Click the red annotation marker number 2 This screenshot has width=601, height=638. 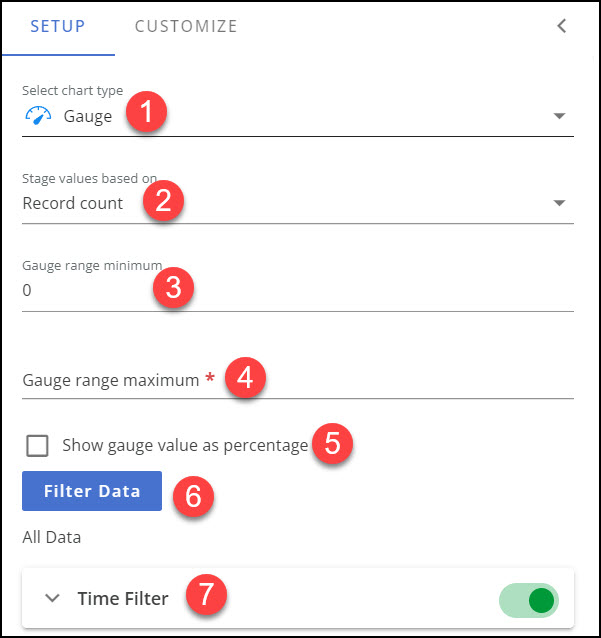pos(162,201)
